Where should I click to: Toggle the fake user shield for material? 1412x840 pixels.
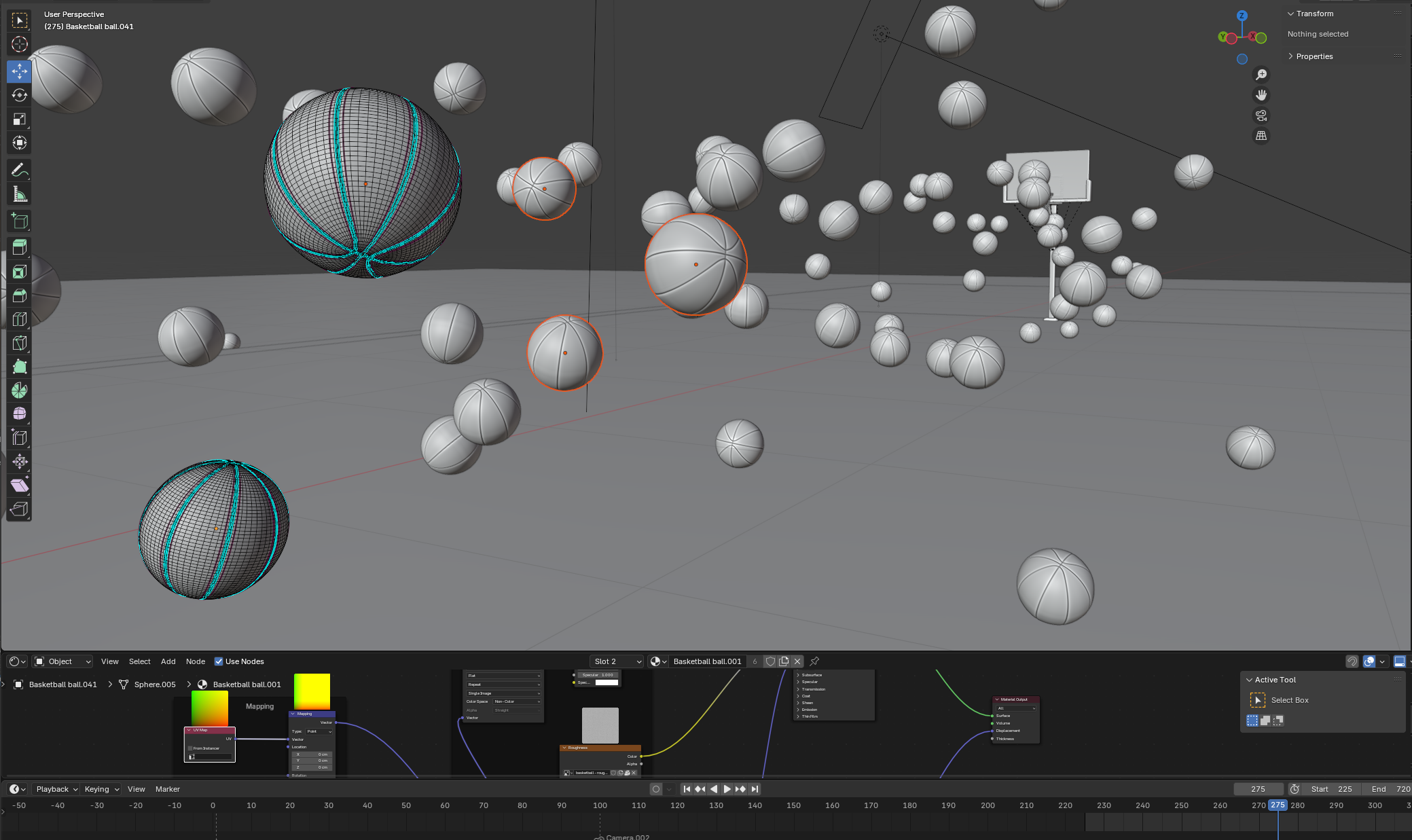(x=770, y=661)
